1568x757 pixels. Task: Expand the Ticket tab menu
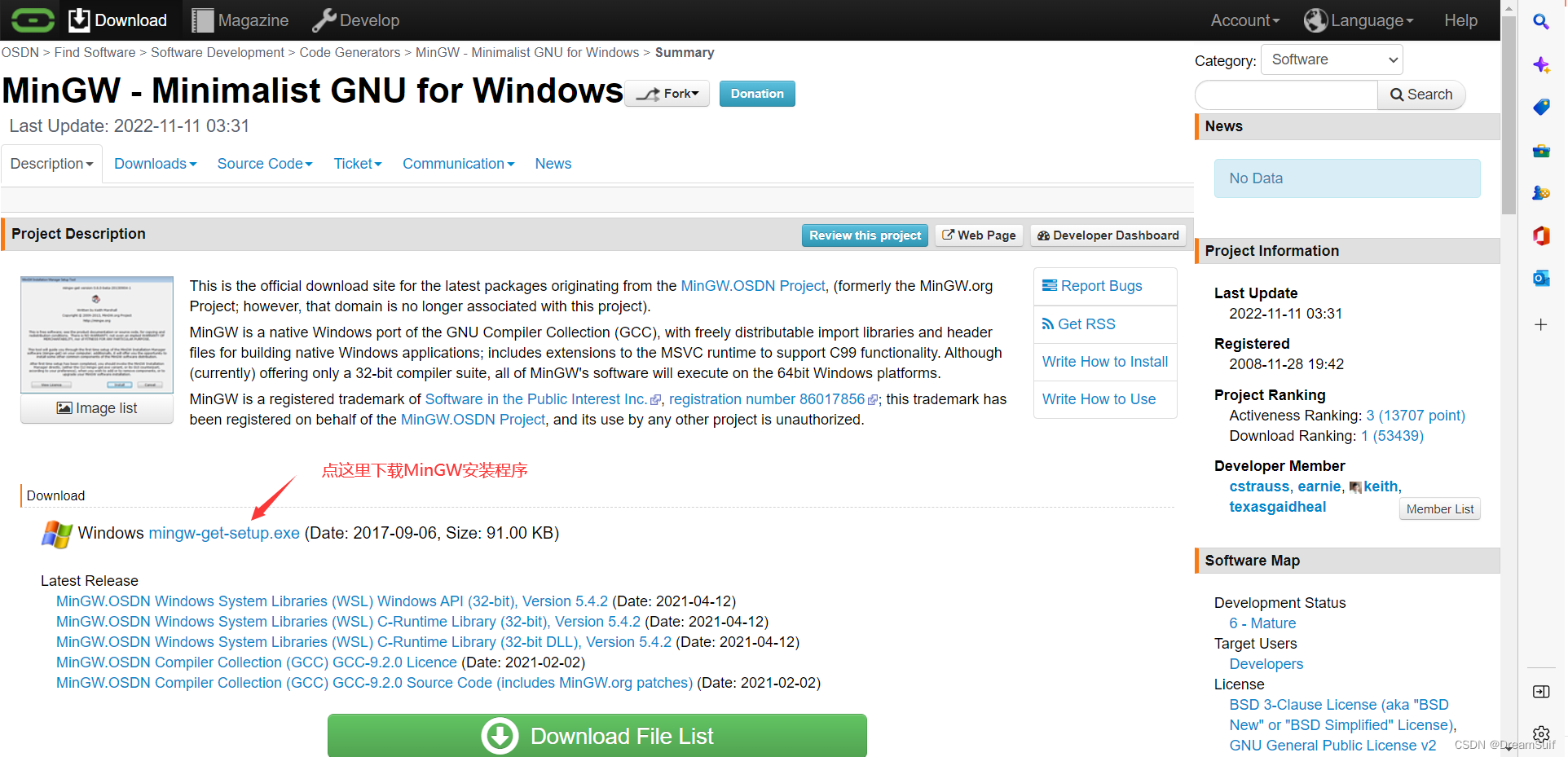358,164
